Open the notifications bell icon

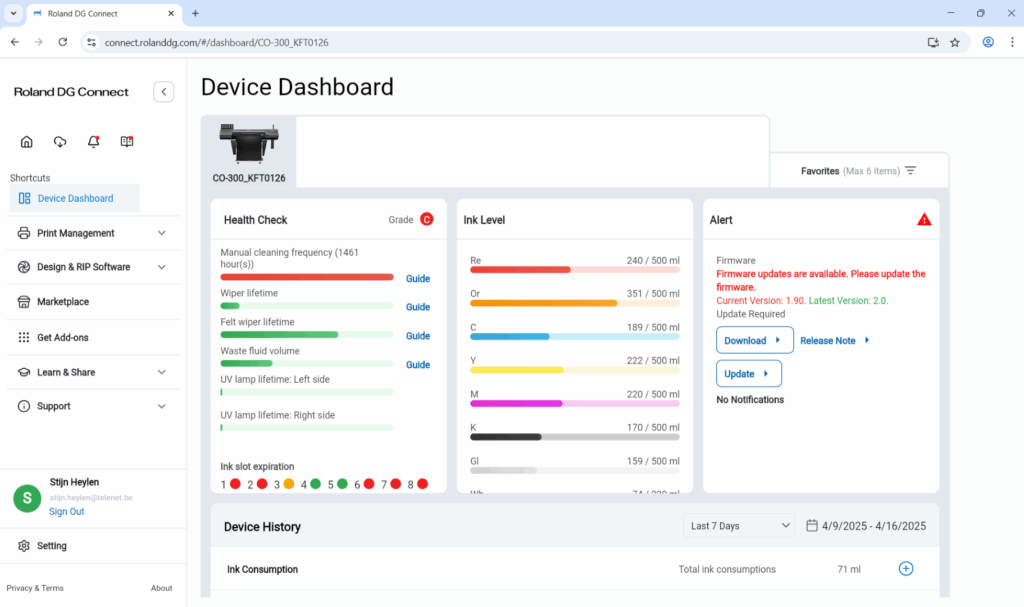point(93,142)
